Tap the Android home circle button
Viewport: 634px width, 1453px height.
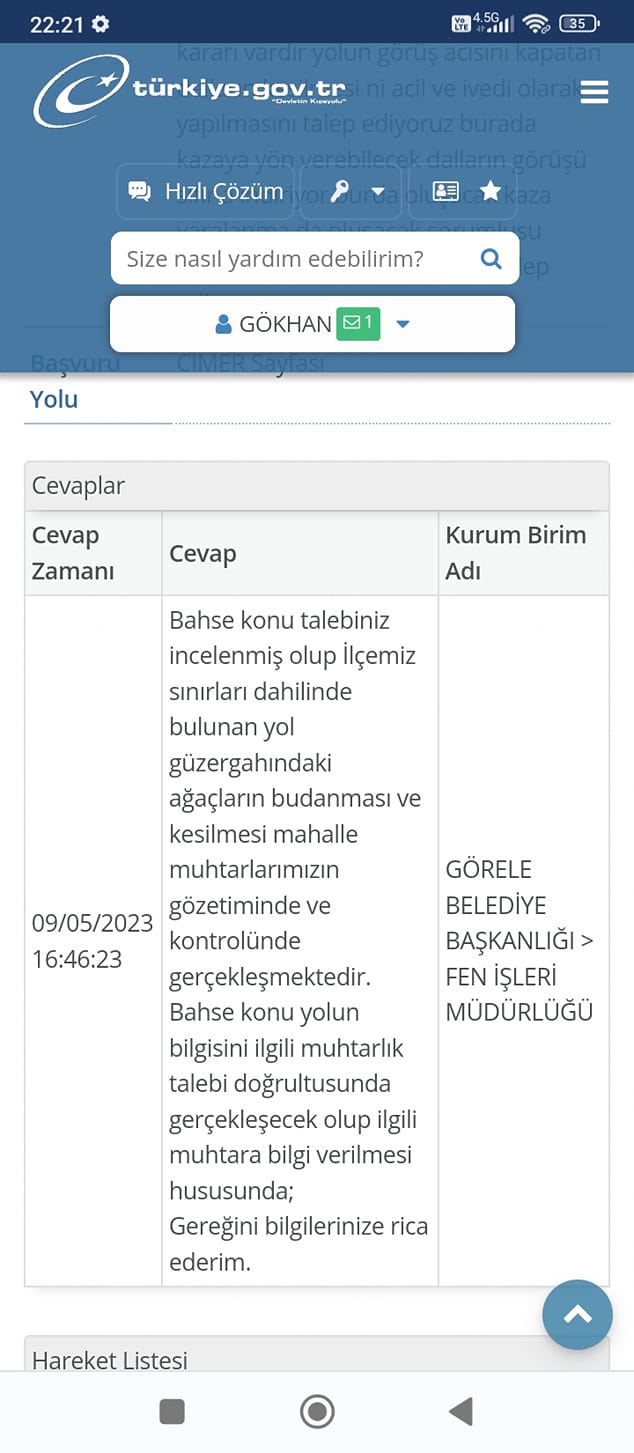[x=317, y=1411]
